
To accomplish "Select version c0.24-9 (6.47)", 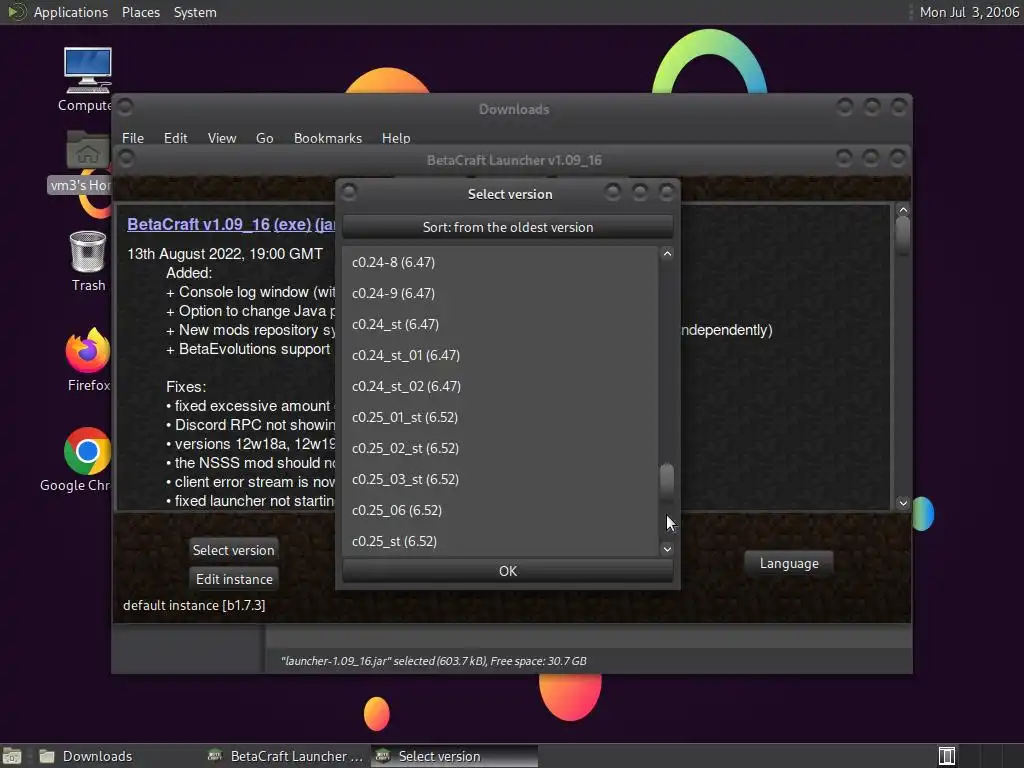I will (500, 293).
